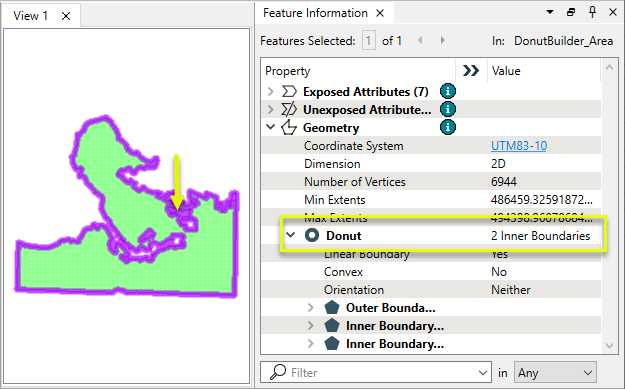Collapse the Geometry section
The height and width of the screenshot is (389, 625).
point(271,127)
